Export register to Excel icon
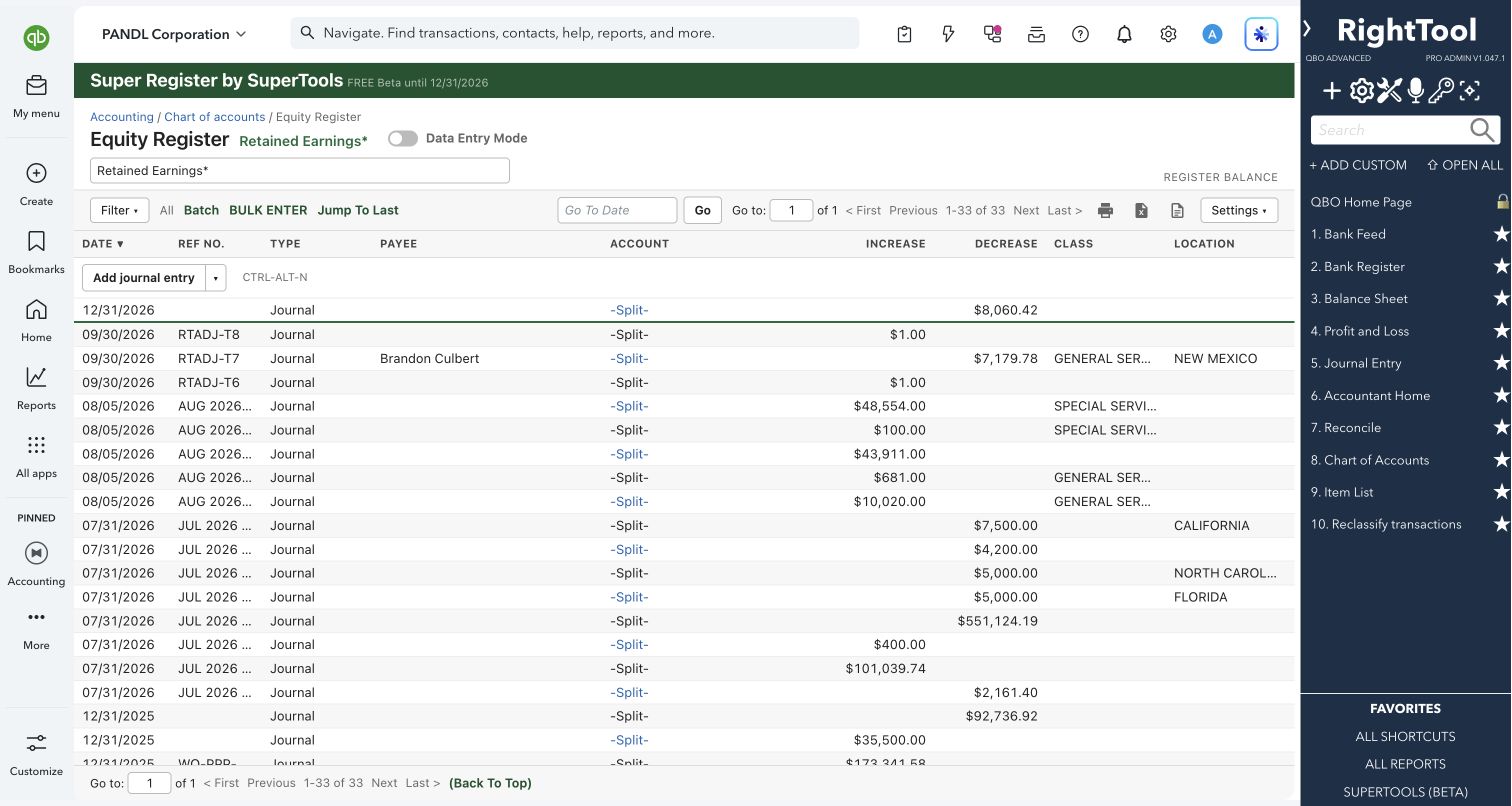 point(1141,210)
